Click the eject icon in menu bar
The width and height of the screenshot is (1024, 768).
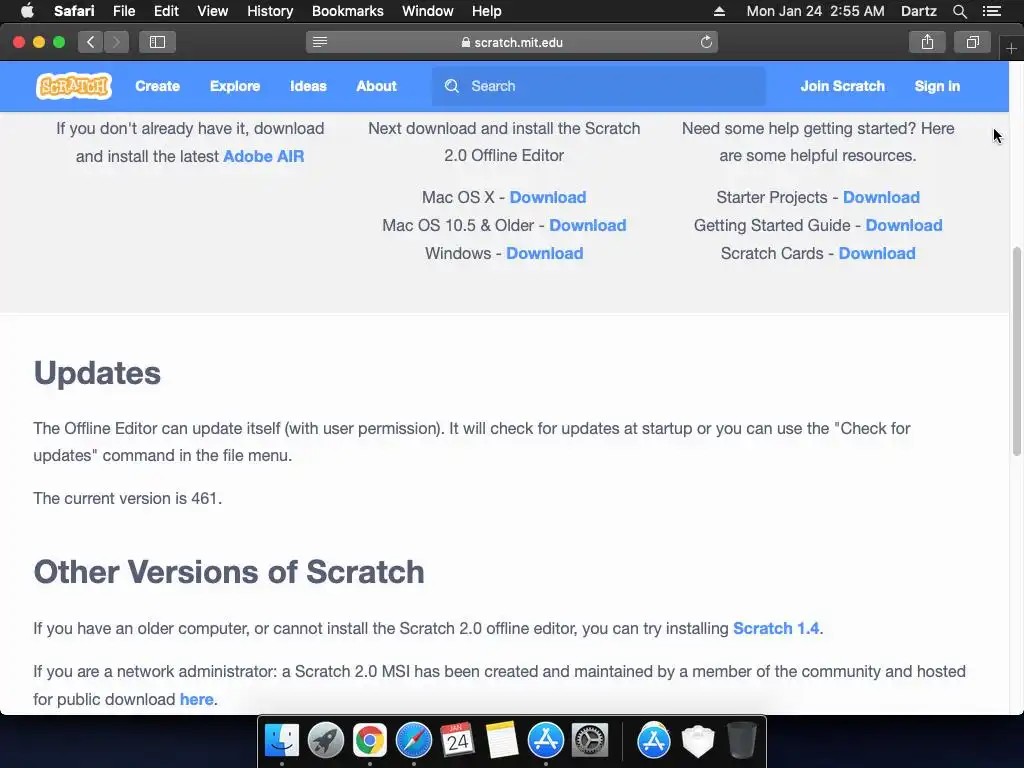click(719, 11)
